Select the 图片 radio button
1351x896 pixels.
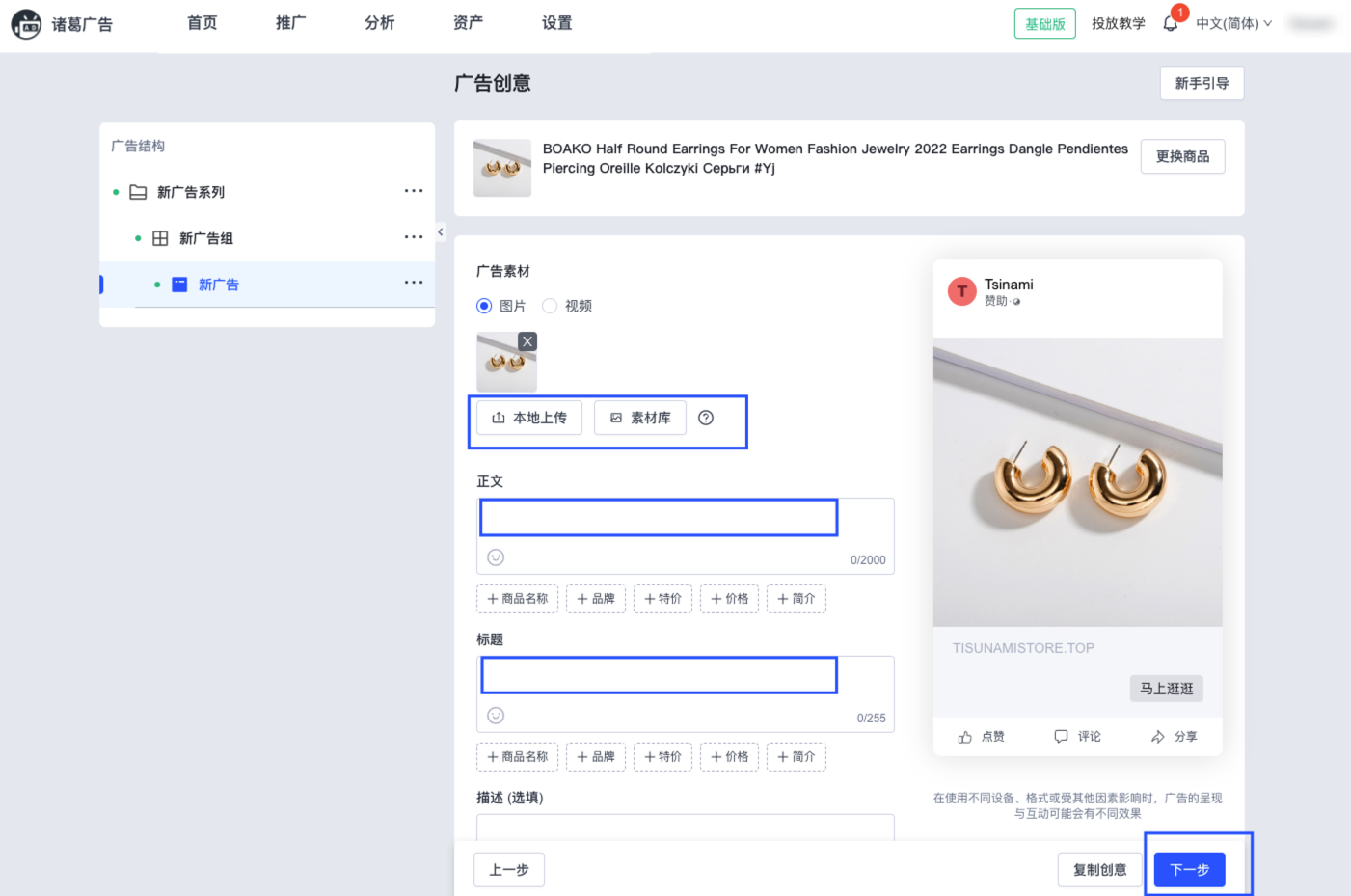(484, 306)
